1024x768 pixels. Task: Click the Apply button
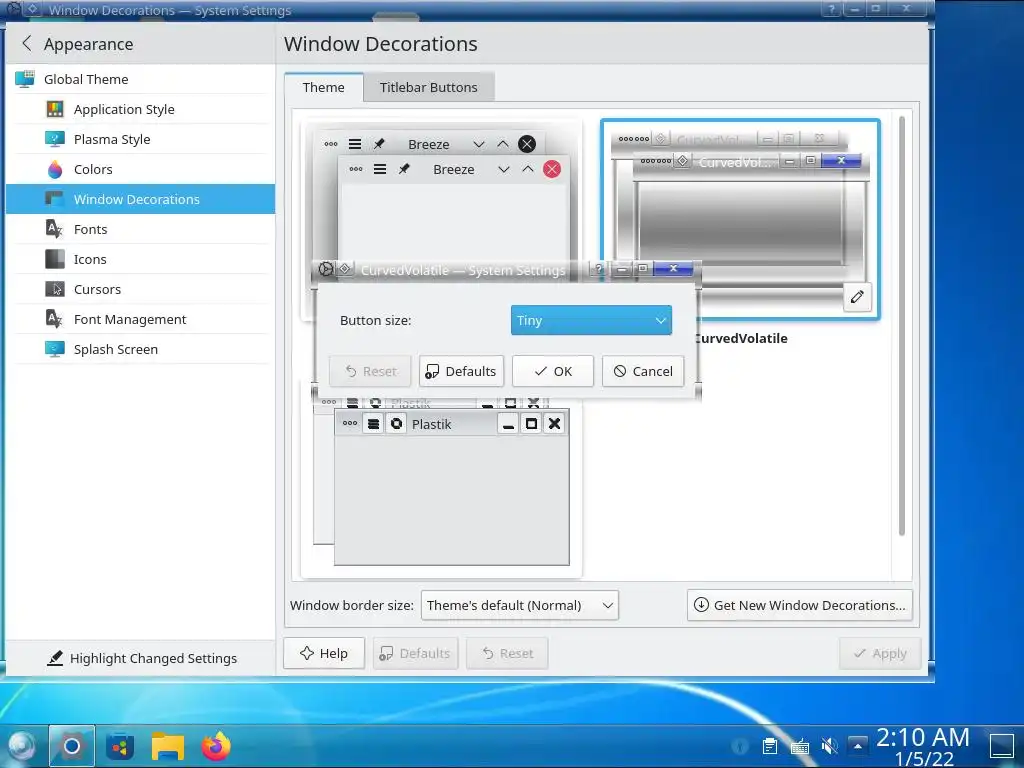pyautogui.click(x=880, y=653)
